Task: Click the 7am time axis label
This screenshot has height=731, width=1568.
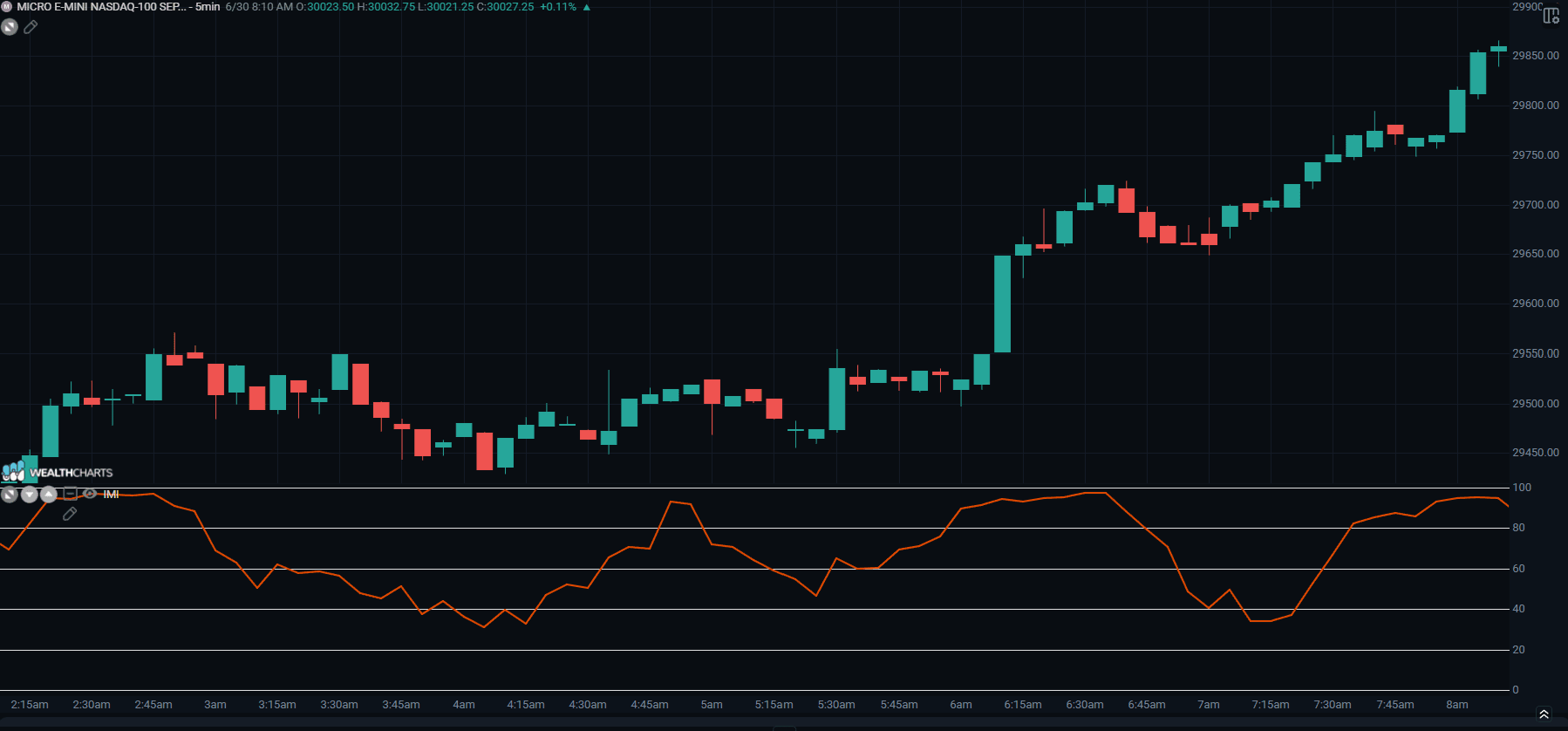Action: point(1209,705)
